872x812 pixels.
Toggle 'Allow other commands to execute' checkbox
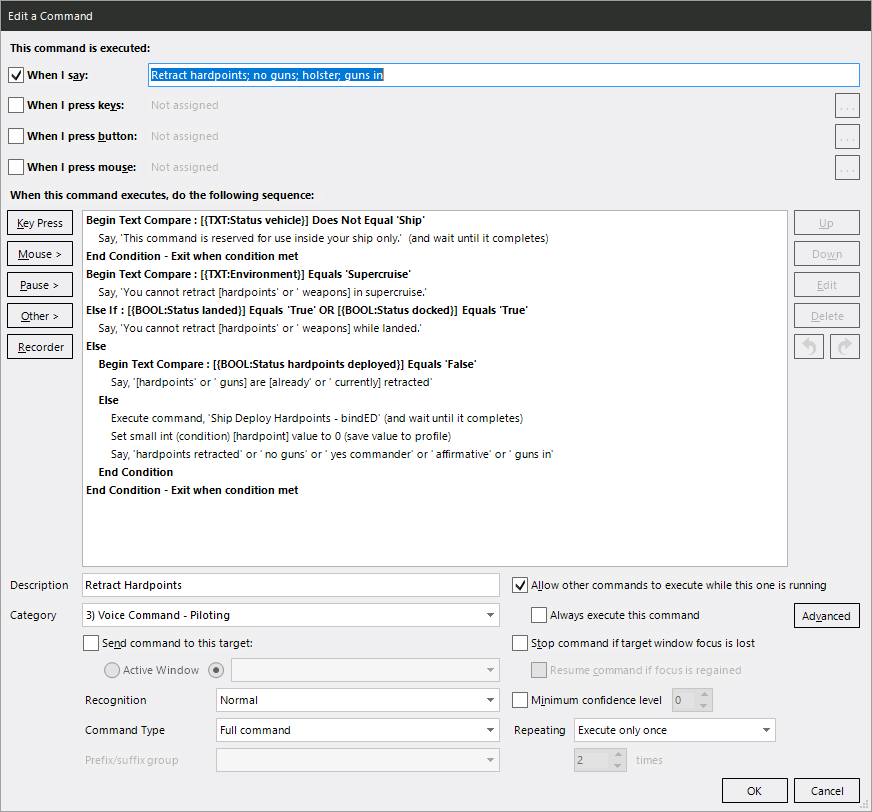tap(520, 585)
